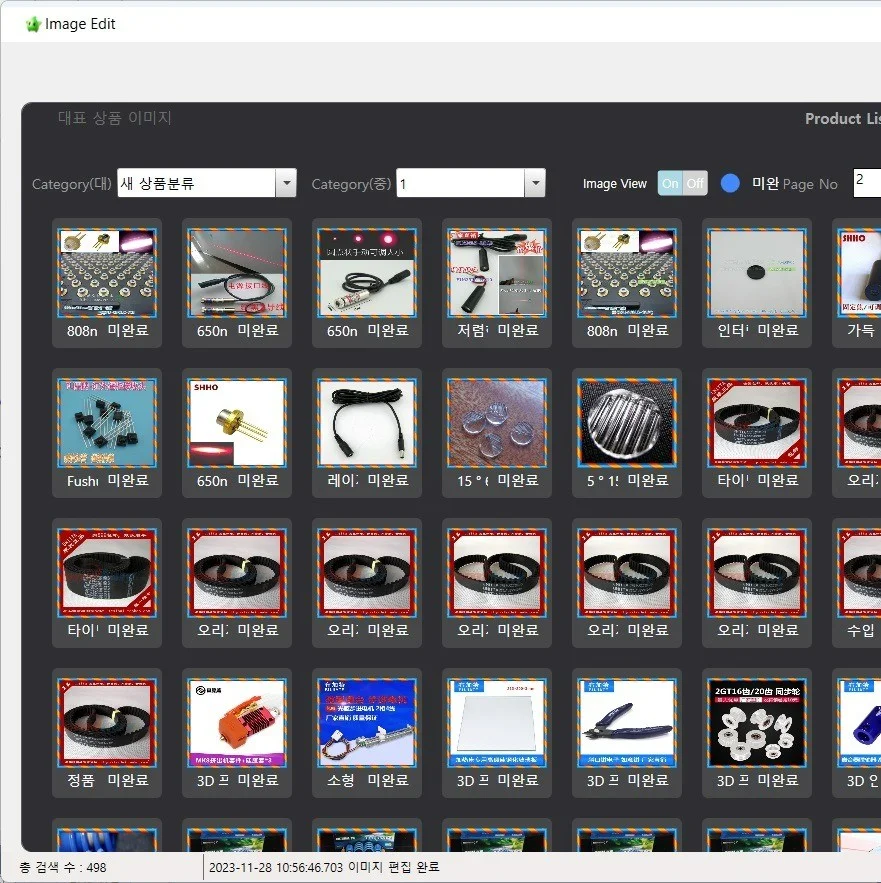
Task: Select the 인터 small black disc thumbnail
Action: click(757, 273)
